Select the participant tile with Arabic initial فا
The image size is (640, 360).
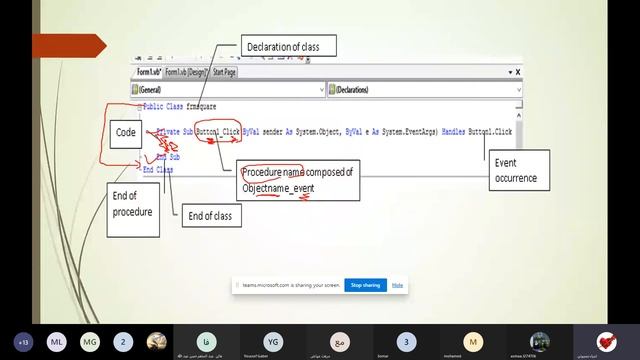(x=207, y=342)
